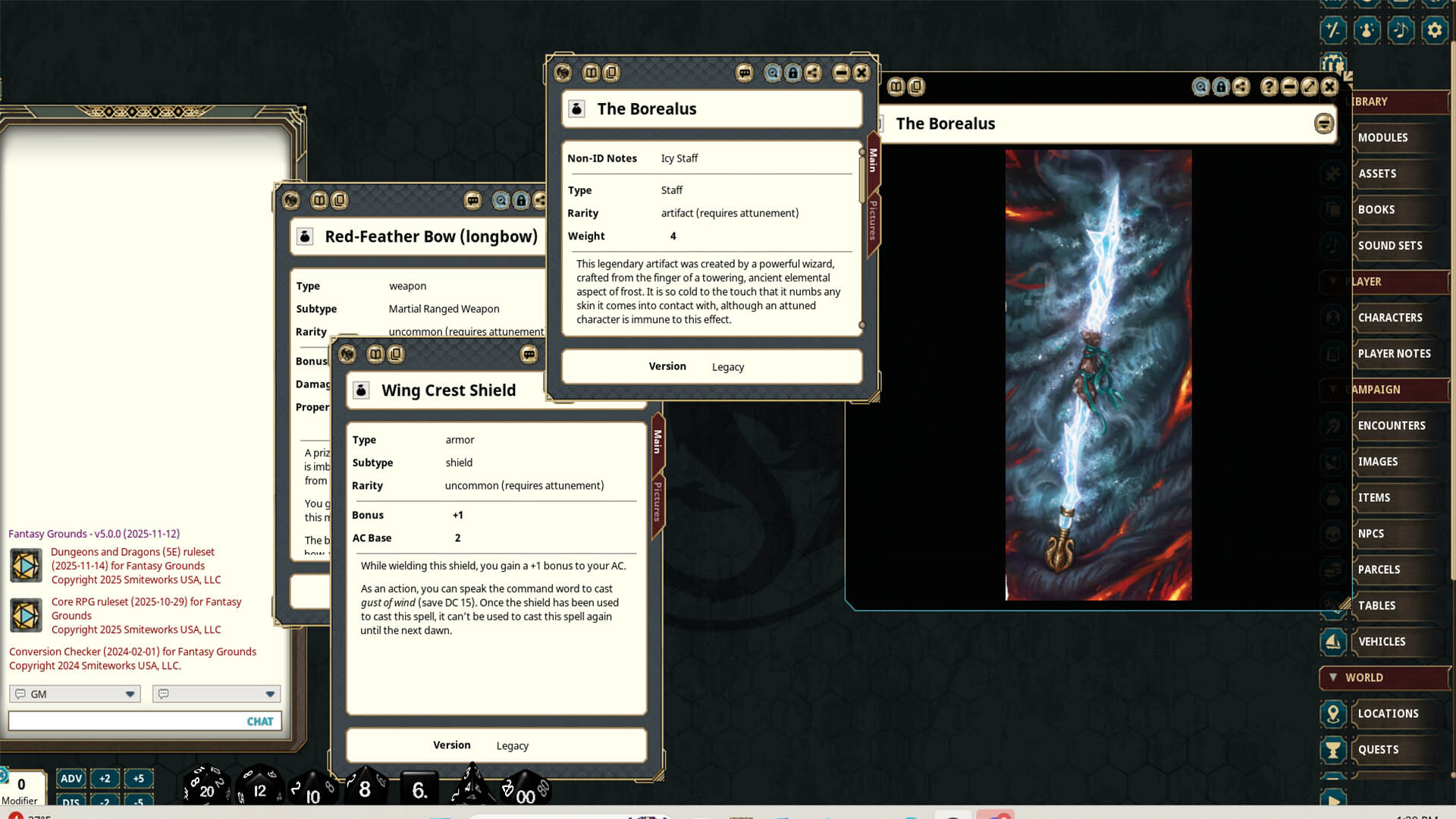Viewport: 1456px width, 819px height.
Task: Toggle the +5 modifier button
Action: pyautogui.click(x=138, y=778)
